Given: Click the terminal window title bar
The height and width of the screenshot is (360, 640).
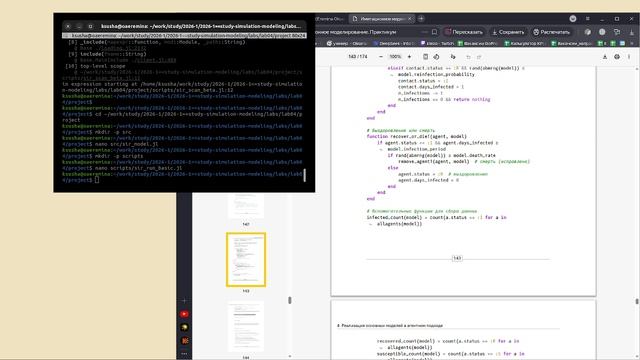Looking at the screenshot, I should click(x=184, y=26).
